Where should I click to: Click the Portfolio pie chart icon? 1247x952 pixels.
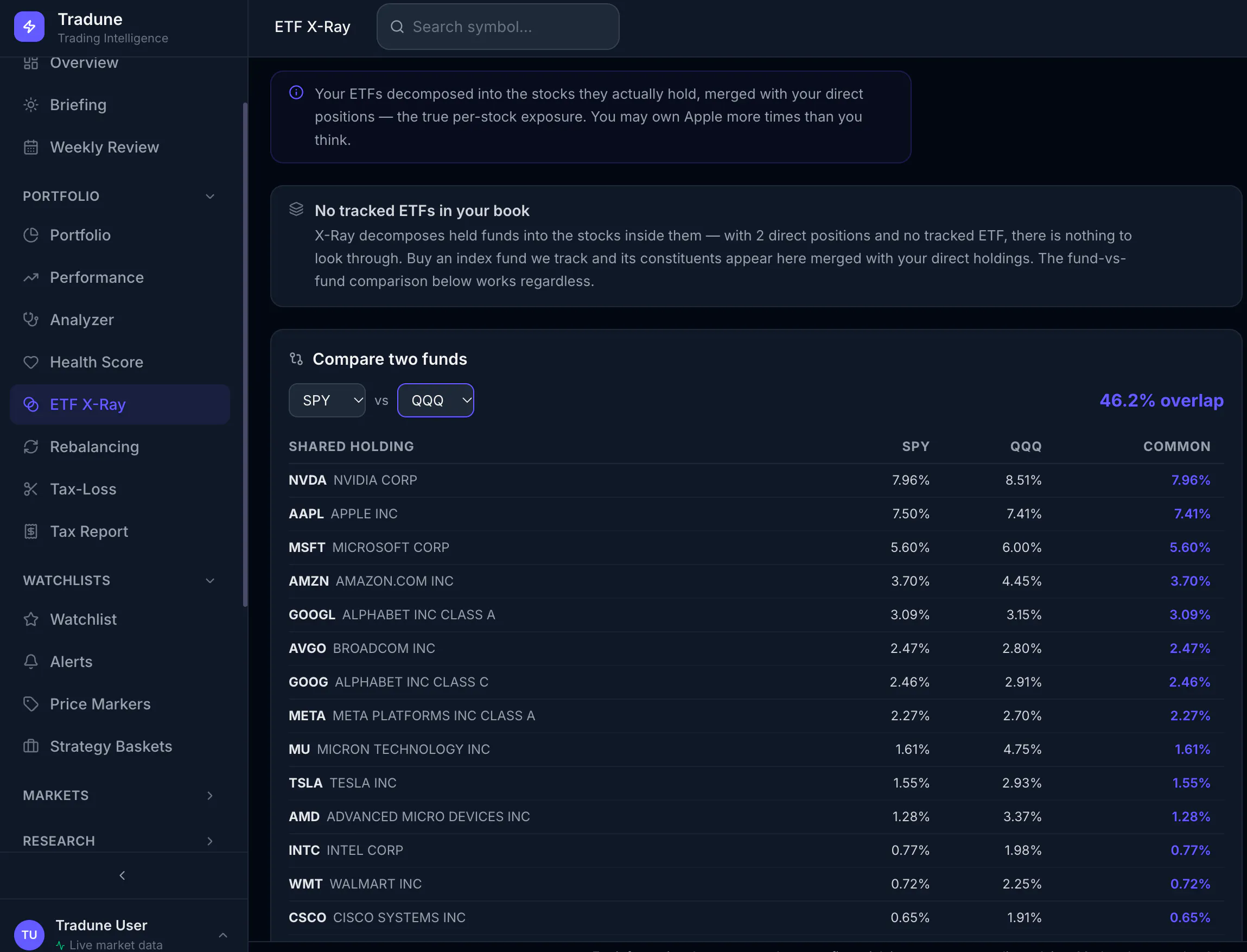30,235
